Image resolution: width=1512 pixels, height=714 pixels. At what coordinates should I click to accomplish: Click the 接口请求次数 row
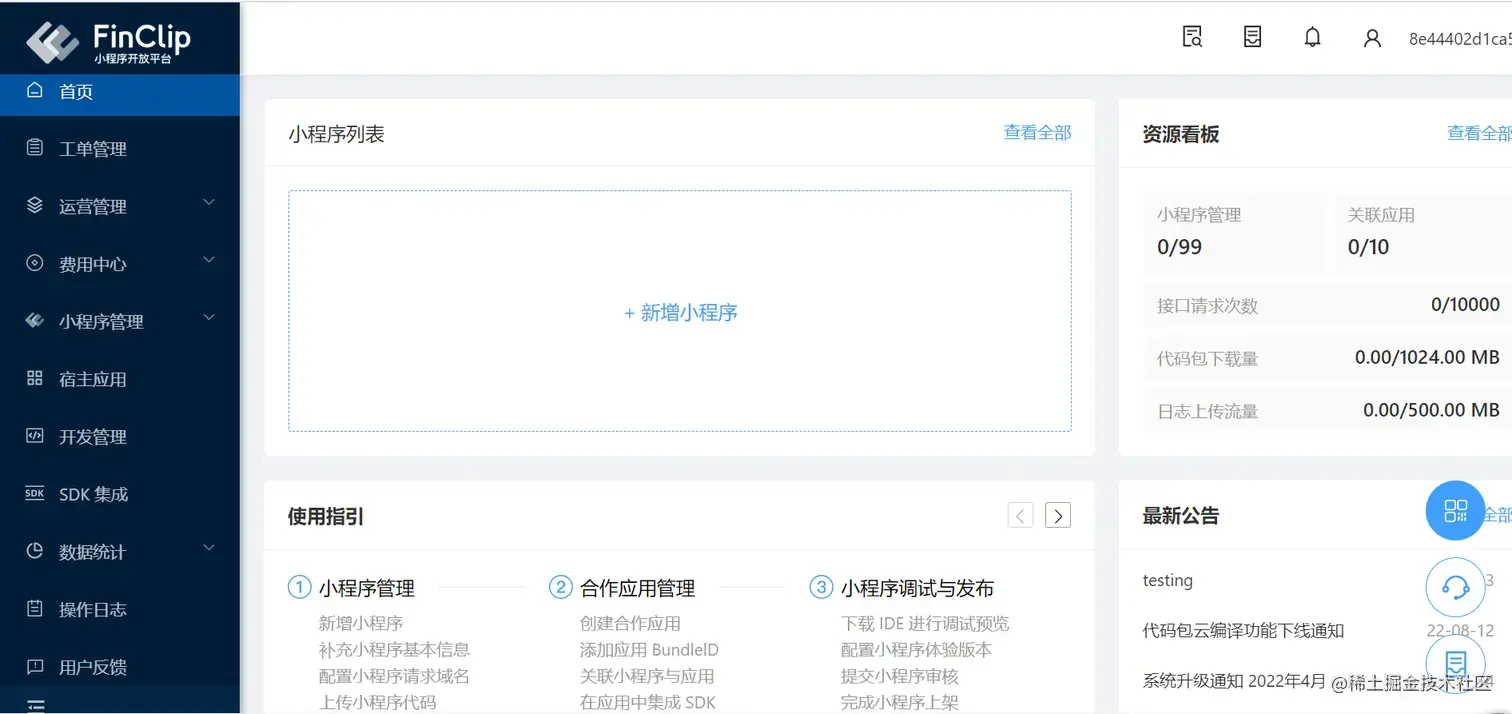coord(1328,305)
